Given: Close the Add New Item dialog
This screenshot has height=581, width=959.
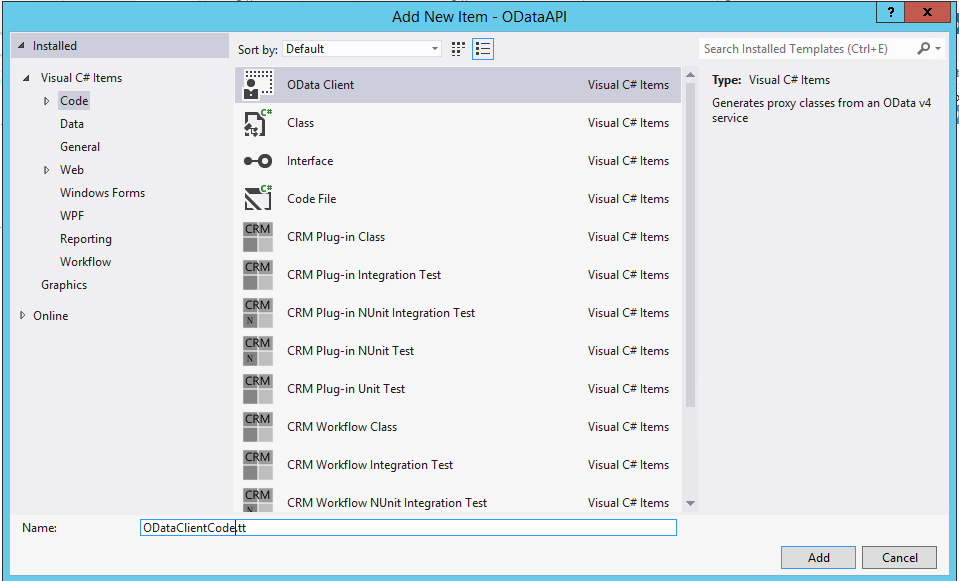Looking at the screenshot, I should click(x=927, y=12).
